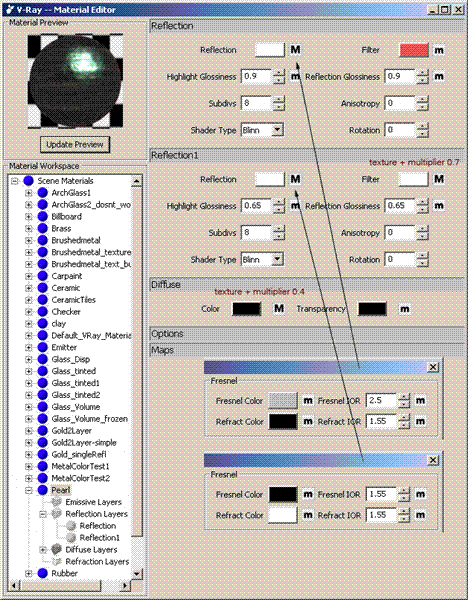
Task: Click the Emissive Layers cube icon
Action: click(57, 502)
